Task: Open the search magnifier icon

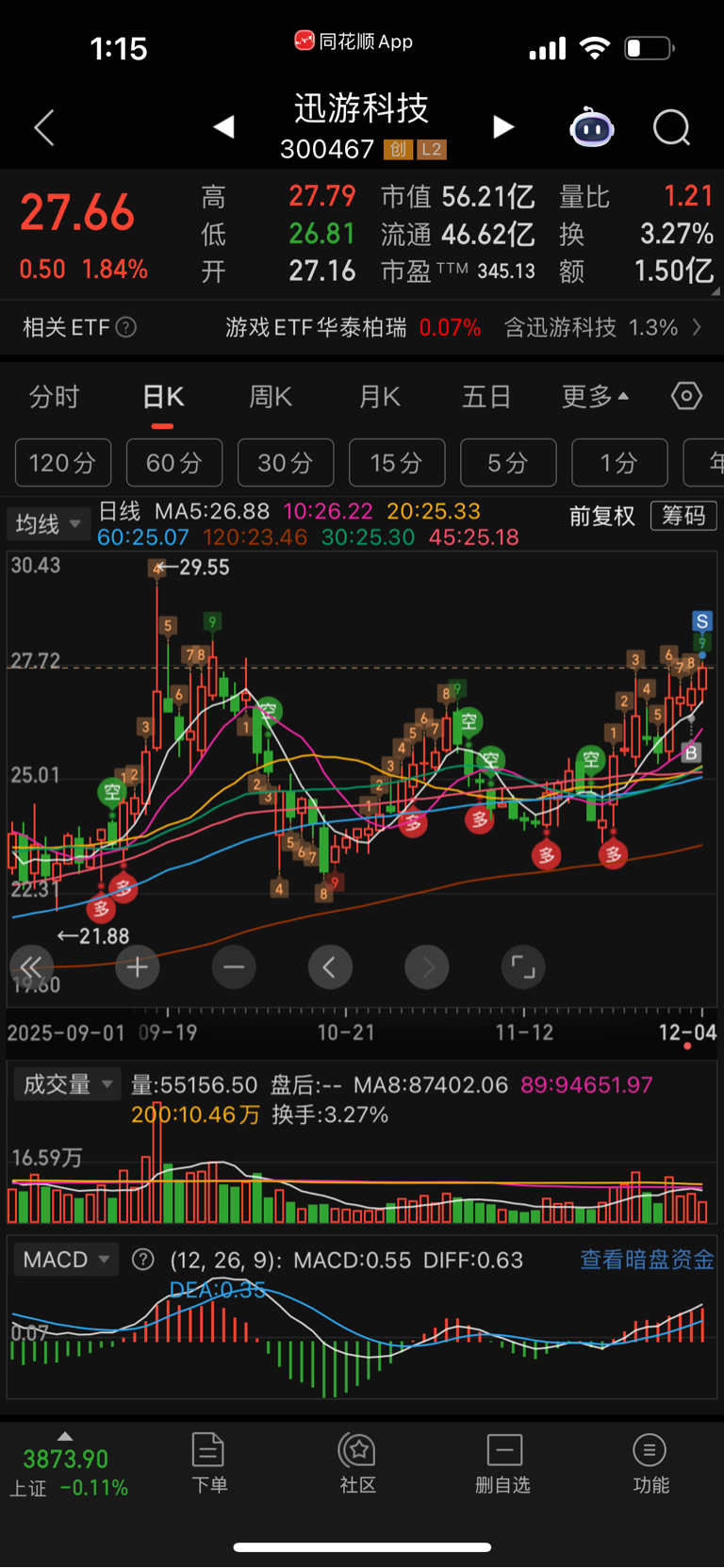Action: [672, 127]
